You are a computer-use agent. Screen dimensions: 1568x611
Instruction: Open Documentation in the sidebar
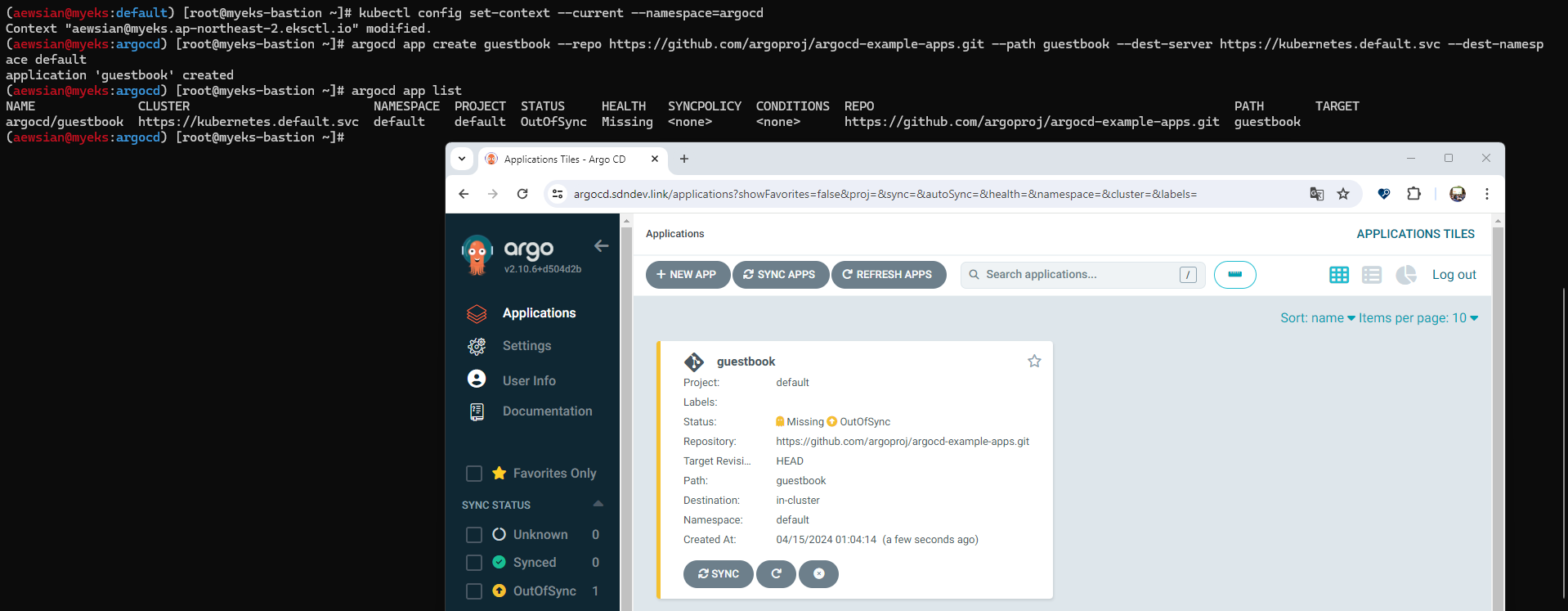[547, 411]
